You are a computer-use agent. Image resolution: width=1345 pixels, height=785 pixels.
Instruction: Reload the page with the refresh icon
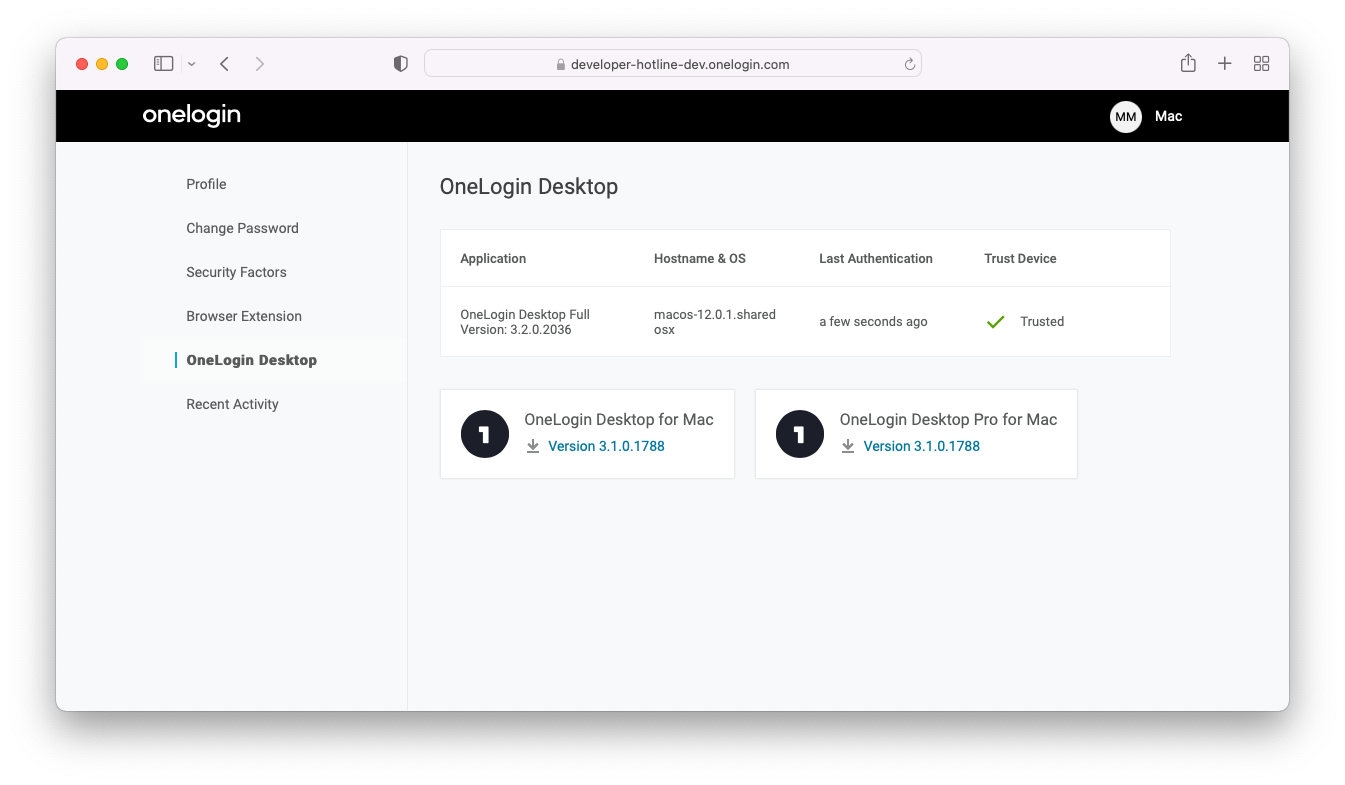(909, 64)
